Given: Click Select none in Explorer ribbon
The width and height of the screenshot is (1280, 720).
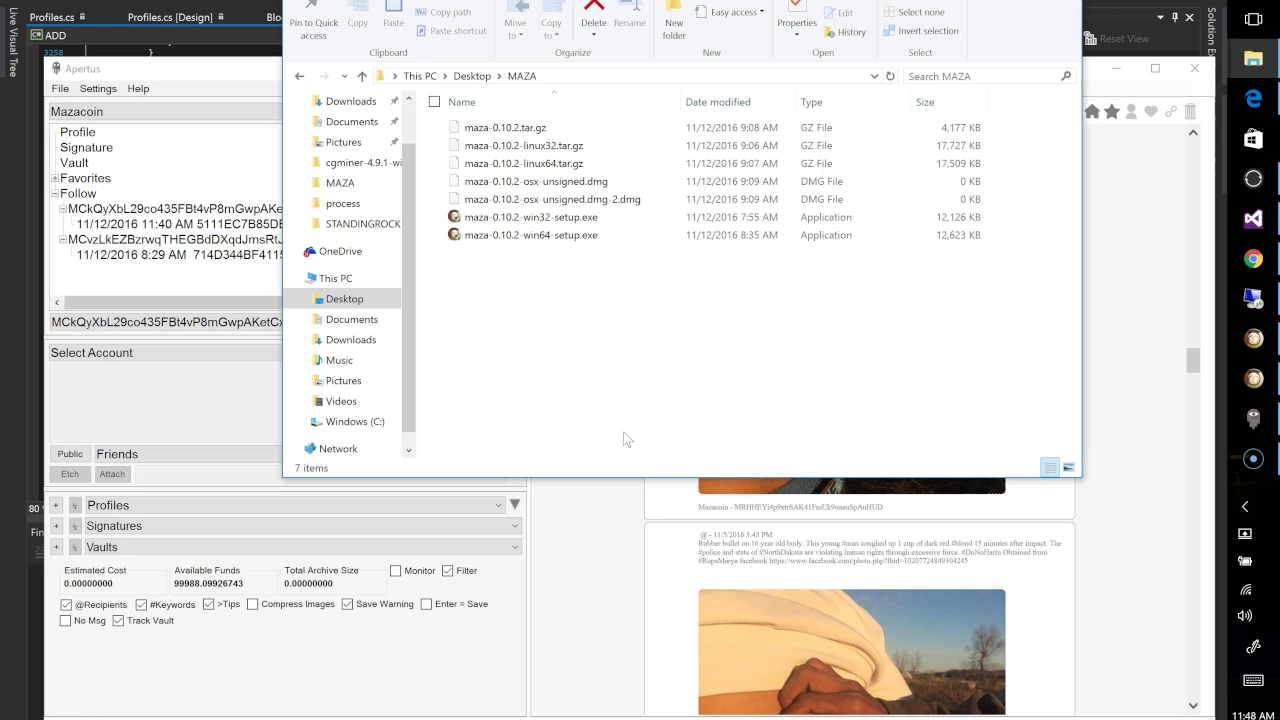Looking at the screenshot, I should [x=913, y=12].
